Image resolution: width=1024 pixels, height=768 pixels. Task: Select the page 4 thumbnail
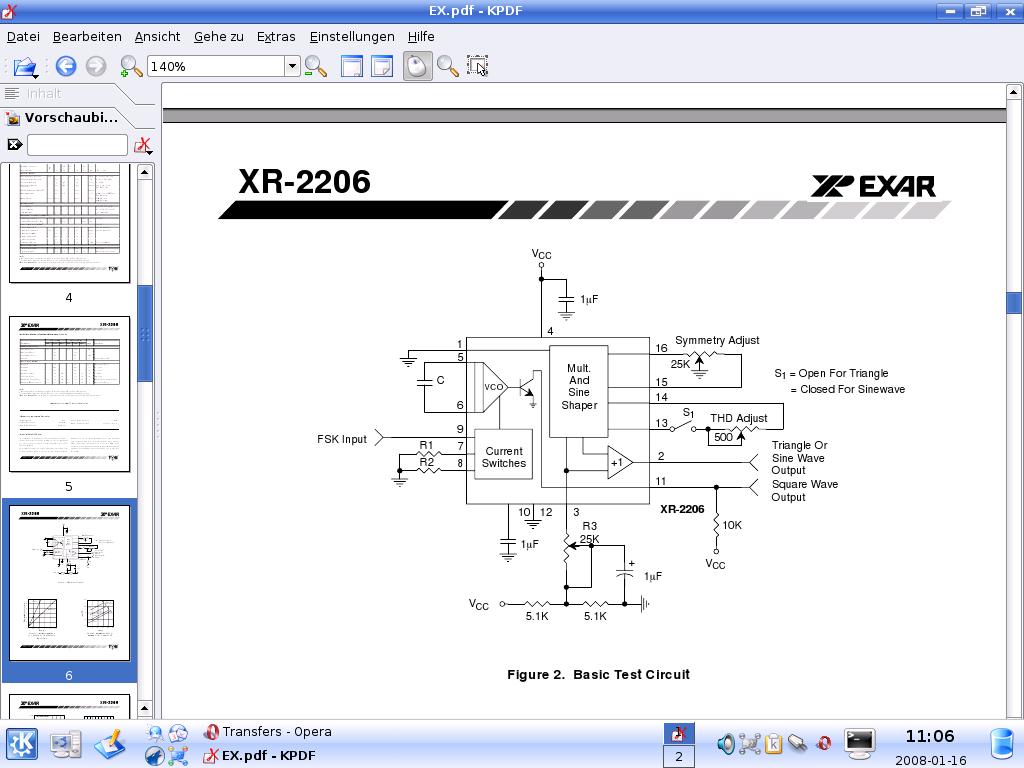tap(69, 222)
